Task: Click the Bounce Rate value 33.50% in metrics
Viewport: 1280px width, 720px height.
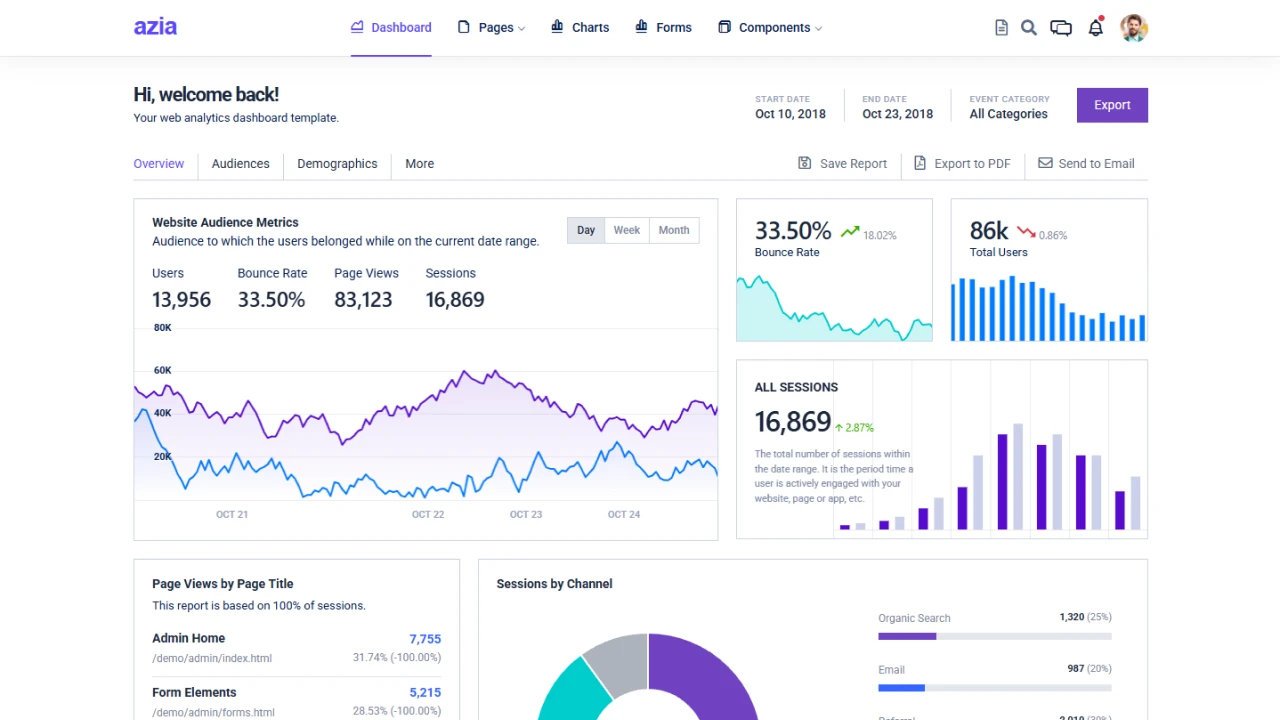Action: click(271, 300)
